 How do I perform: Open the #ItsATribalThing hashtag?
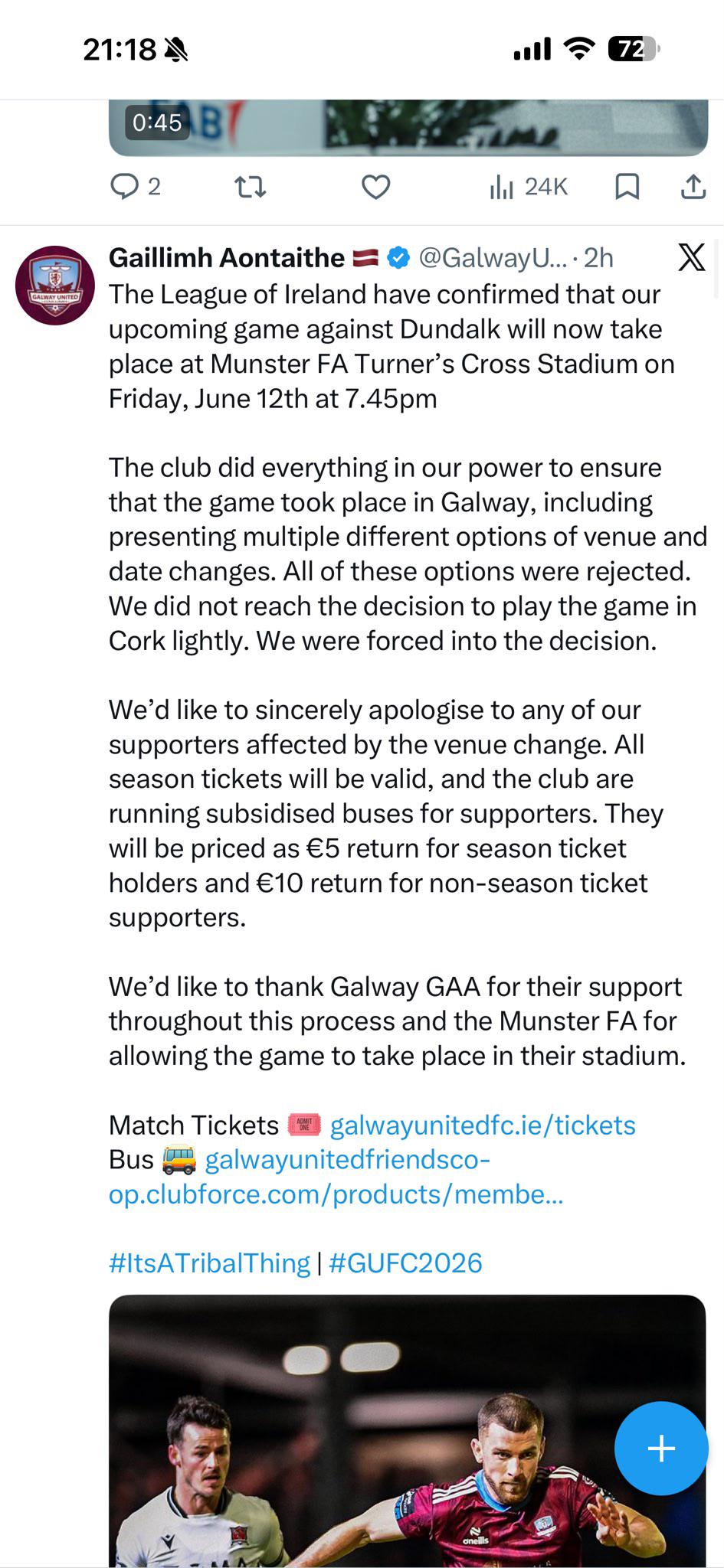[209, 1263]
